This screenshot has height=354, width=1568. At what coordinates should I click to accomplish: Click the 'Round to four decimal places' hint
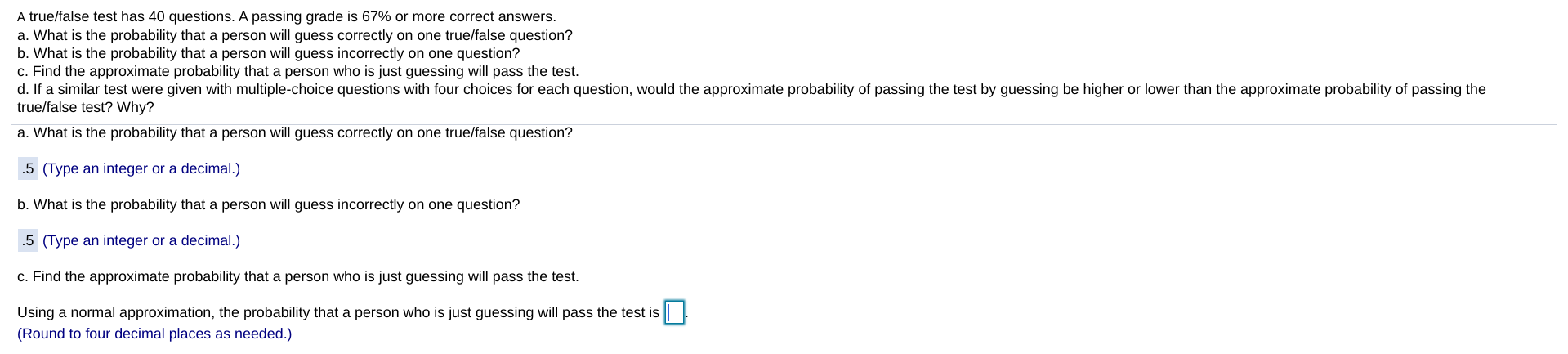[154, 334]
